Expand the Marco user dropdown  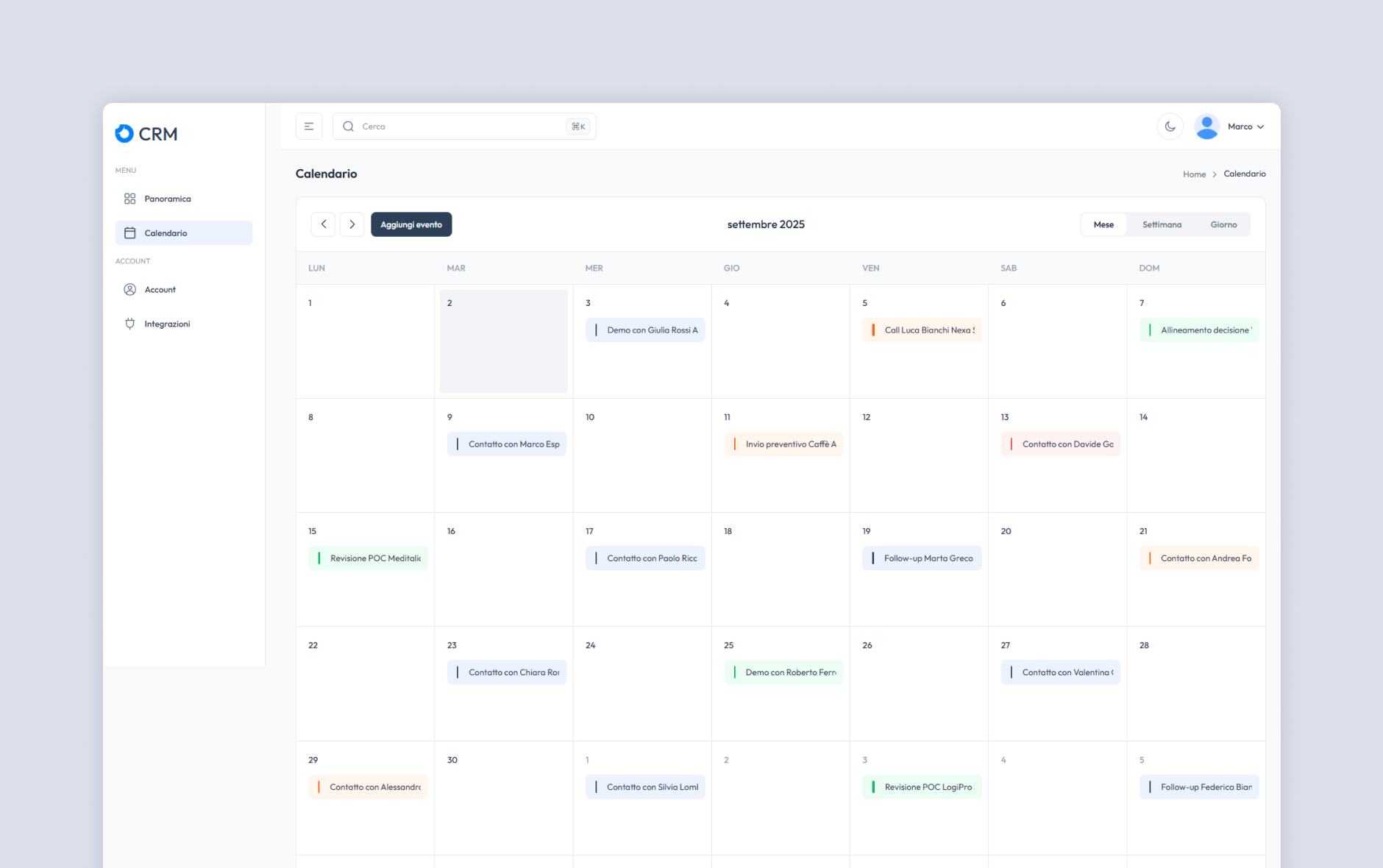pos(1260,127)
